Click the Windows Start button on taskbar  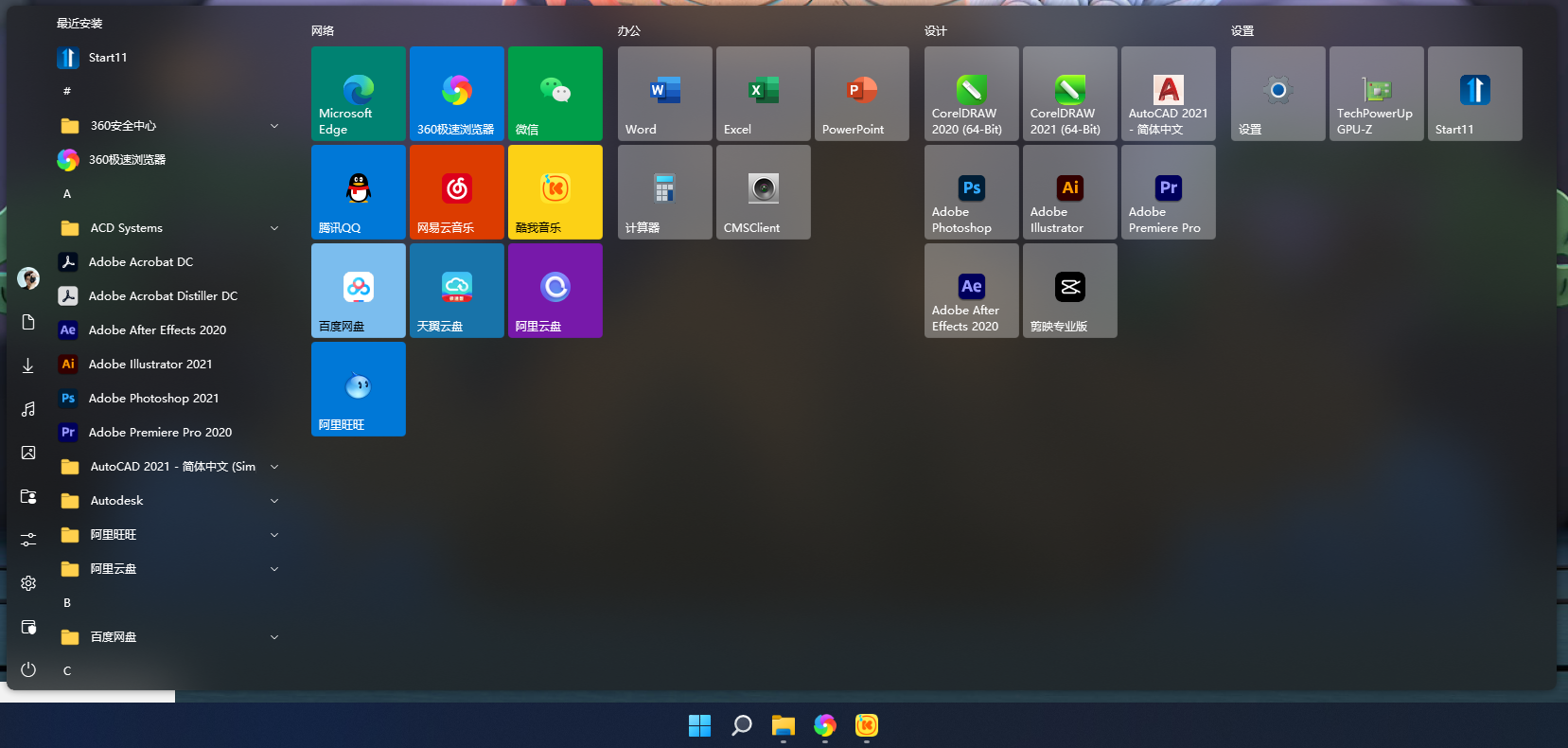tap(699, 725)
